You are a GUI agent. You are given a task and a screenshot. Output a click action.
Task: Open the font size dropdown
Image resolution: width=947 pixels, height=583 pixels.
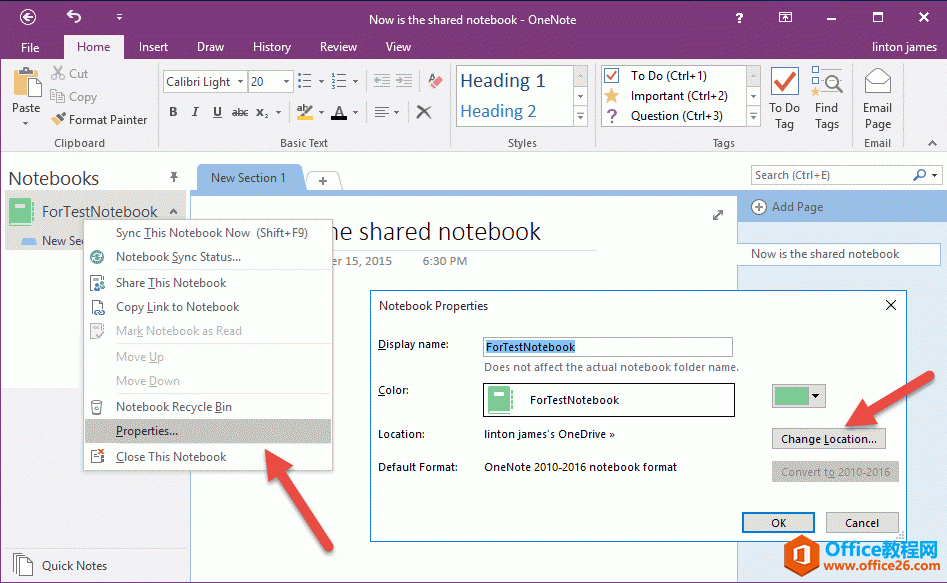[x=287, y=82]
